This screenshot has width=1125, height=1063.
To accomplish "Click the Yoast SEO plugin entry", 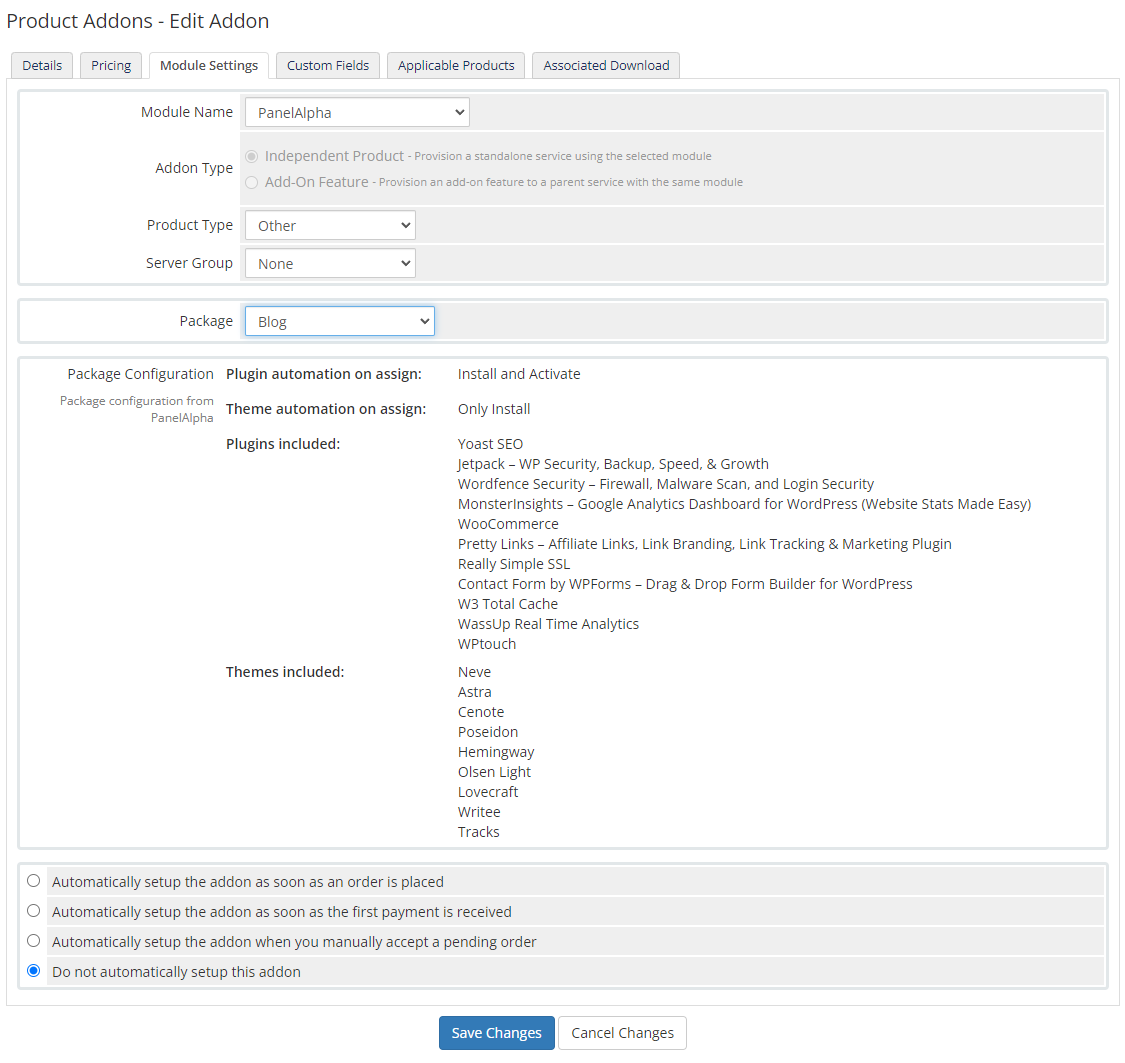I will click(490, 443).
